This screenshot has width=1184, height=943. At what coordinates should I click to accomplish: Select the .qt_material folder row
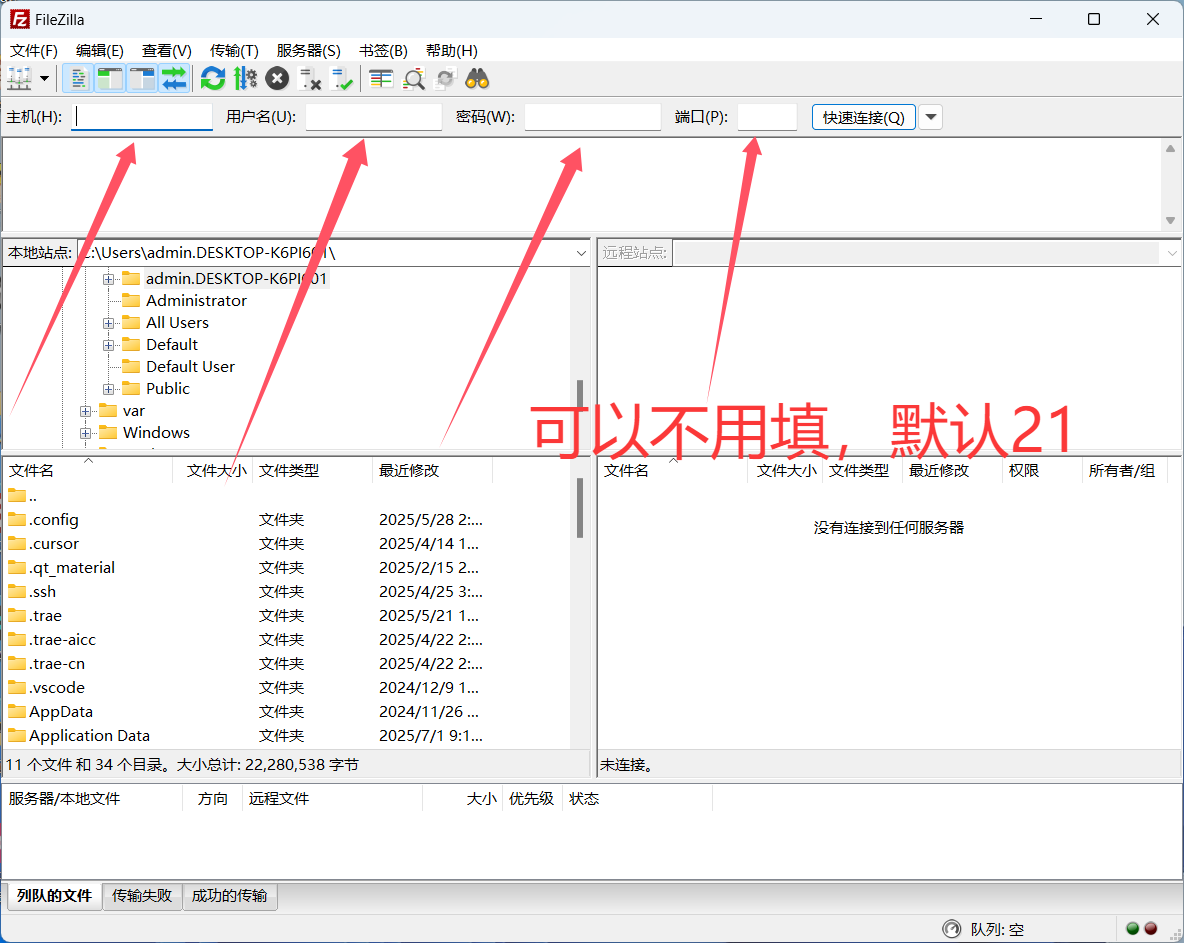287,568
